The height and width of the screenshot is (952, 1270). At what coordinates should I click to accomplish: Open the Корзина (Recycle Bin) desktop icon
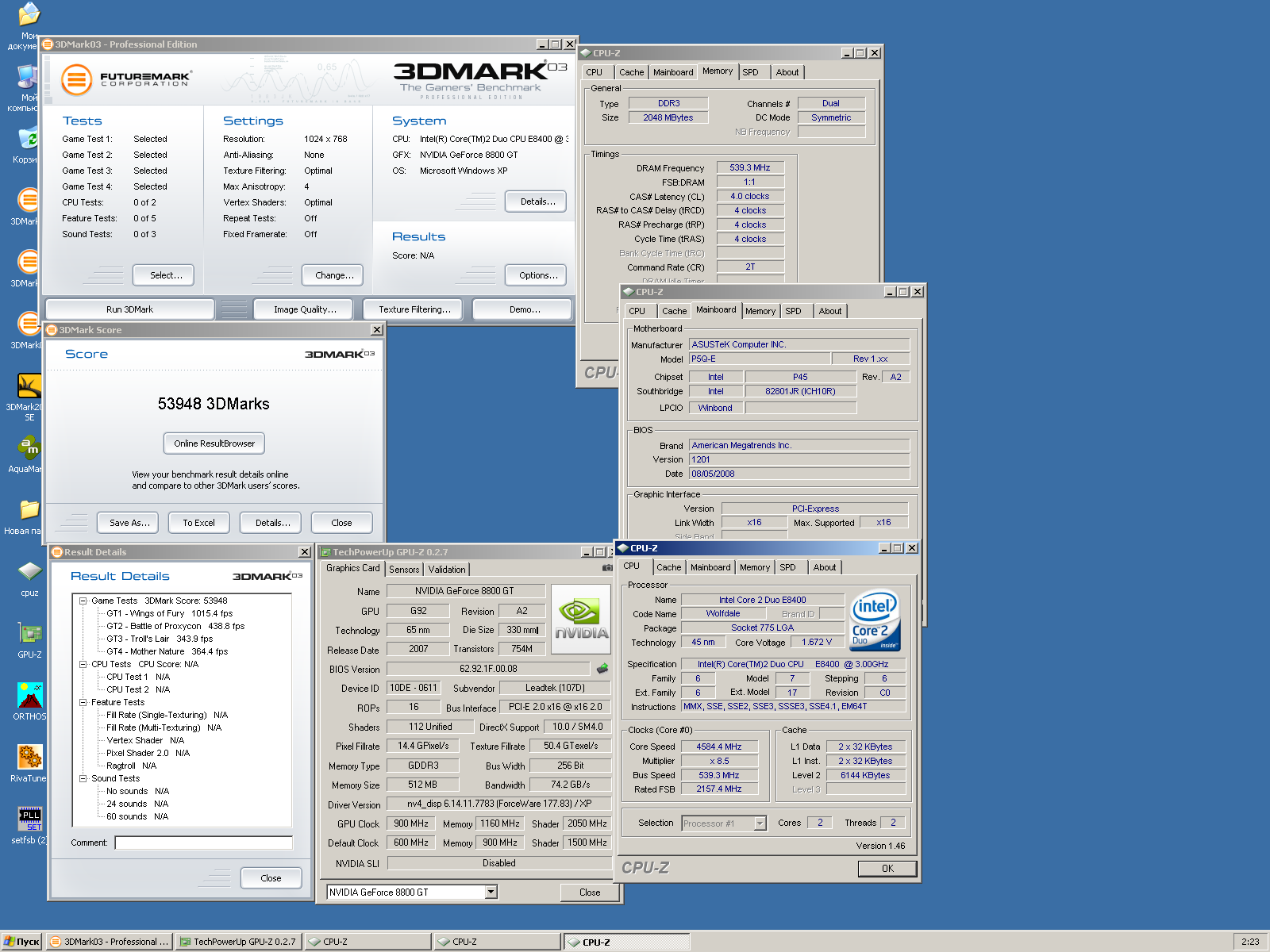pos(27,144)
